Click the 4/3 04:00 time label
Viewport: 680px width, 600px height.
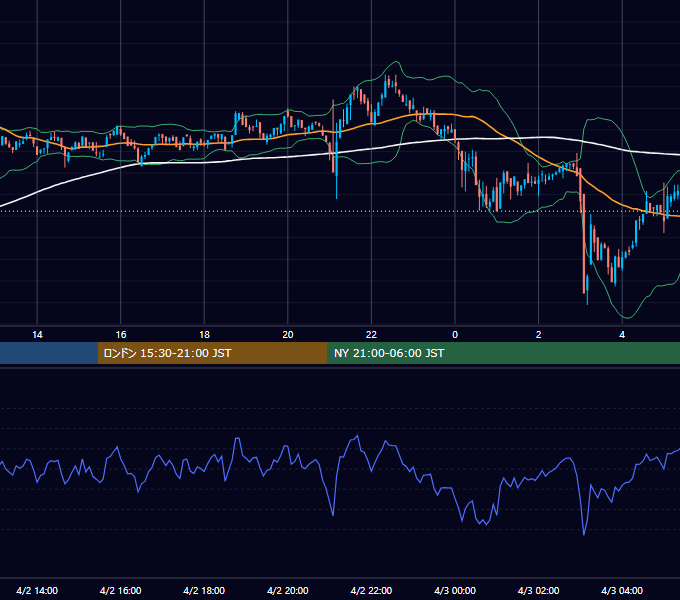coord(622,590)
